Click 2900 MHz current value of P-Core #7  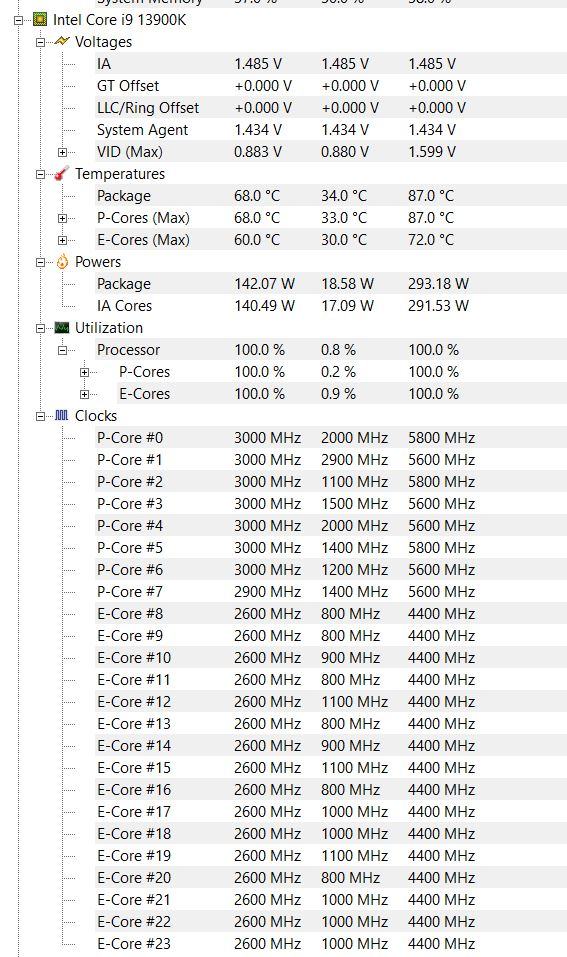click(x=267, y=591)
